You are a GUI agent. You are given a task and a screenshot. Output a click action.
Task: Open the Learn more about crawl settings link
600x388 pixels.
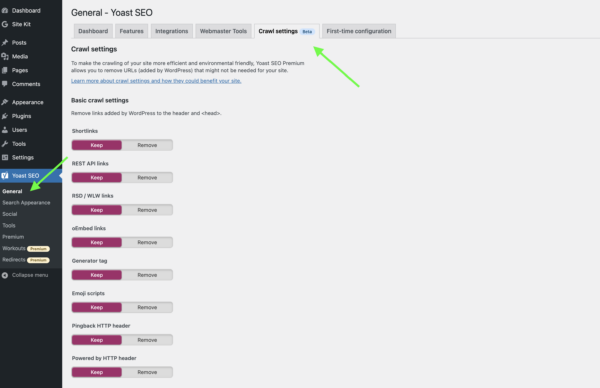156,81
